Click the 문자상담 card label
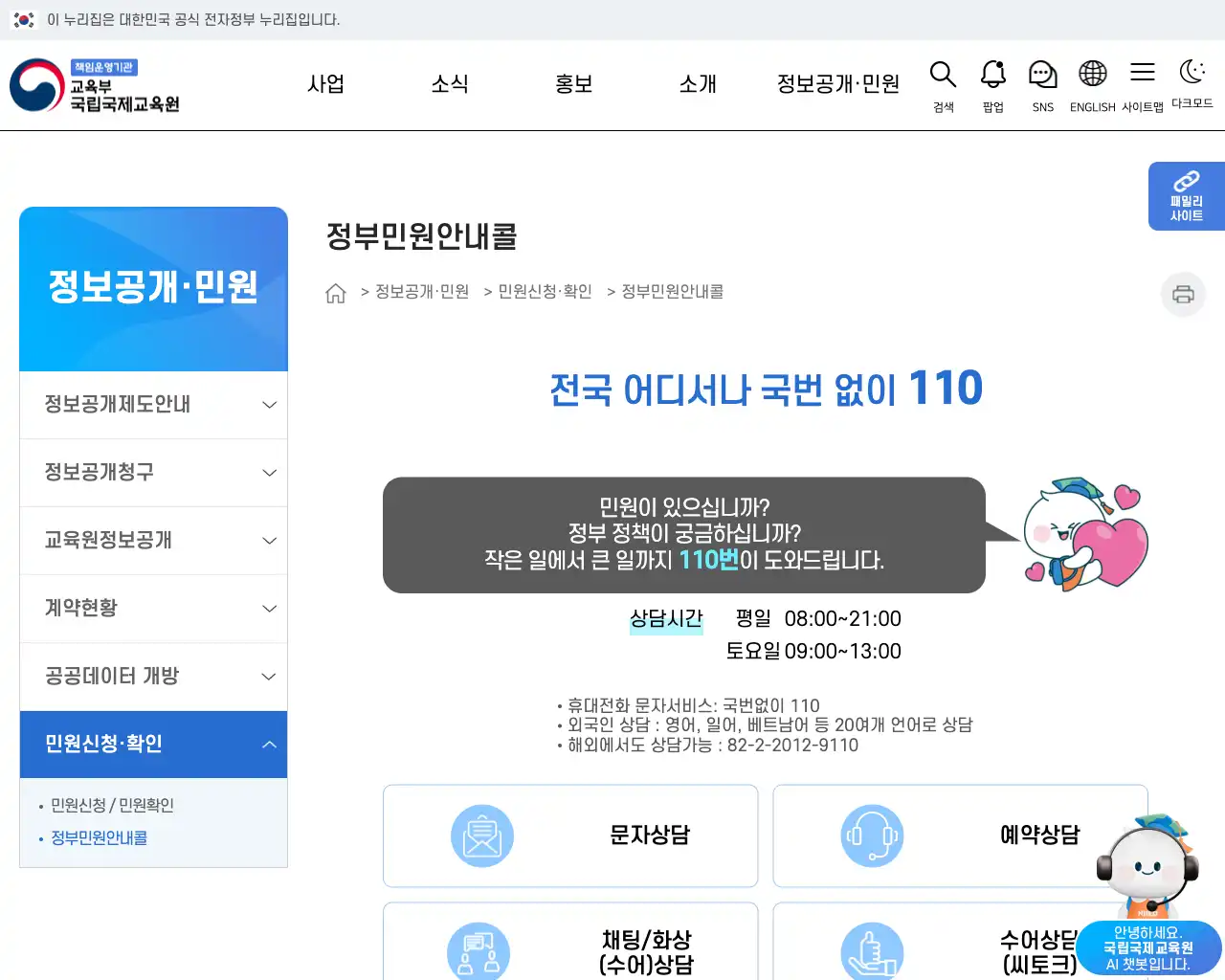Screen dimensions: 1225x980 pos(650,835)
